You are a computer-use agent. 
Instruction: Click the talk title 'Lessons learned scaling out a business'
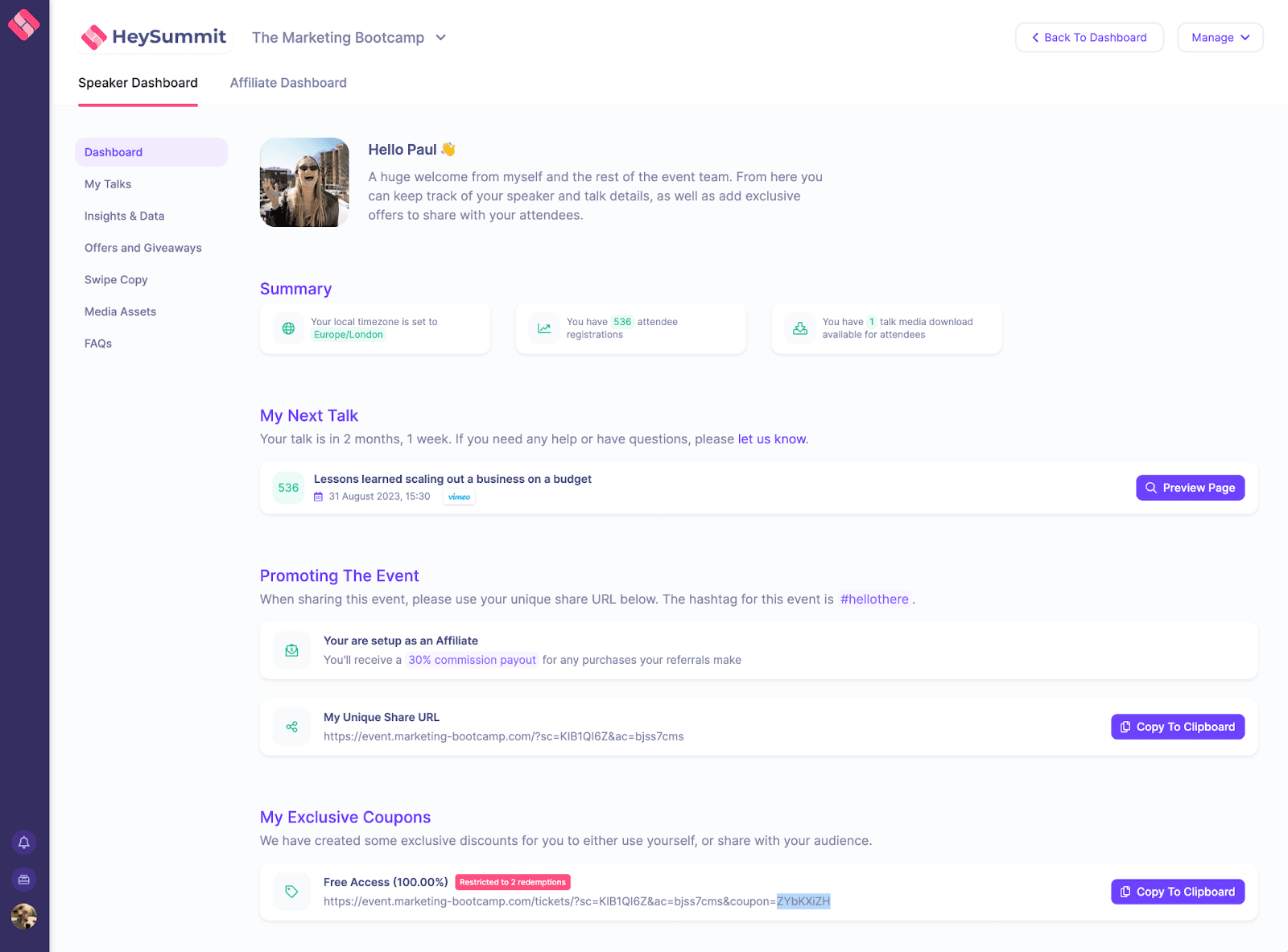point(452,479)
